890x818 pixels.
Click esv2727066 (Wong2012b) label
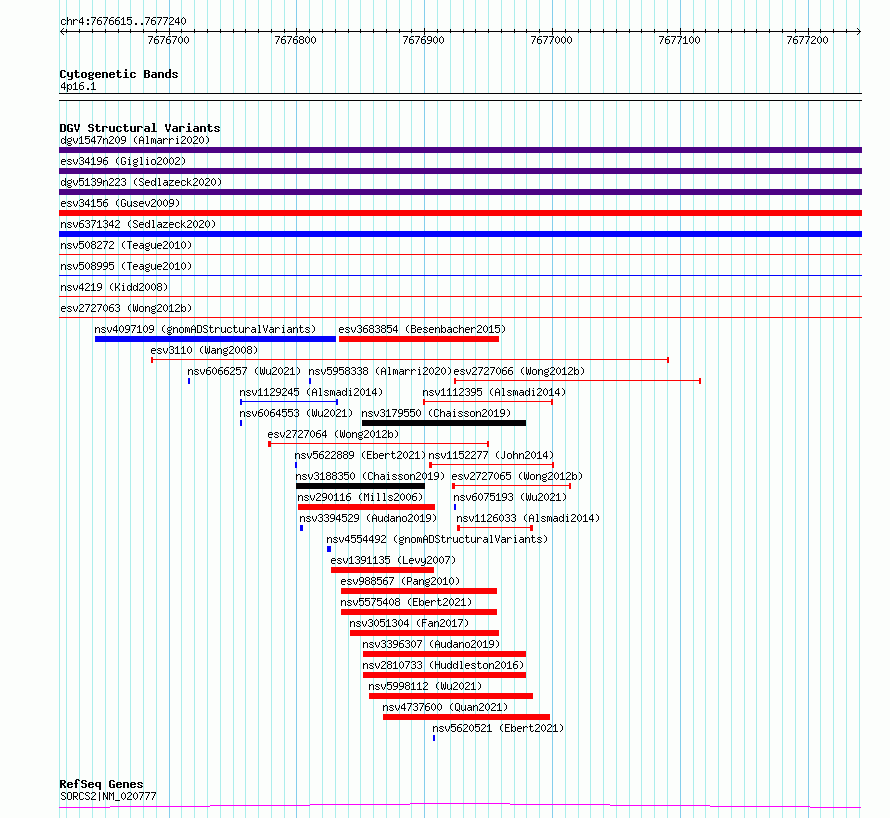coord(519,371)
